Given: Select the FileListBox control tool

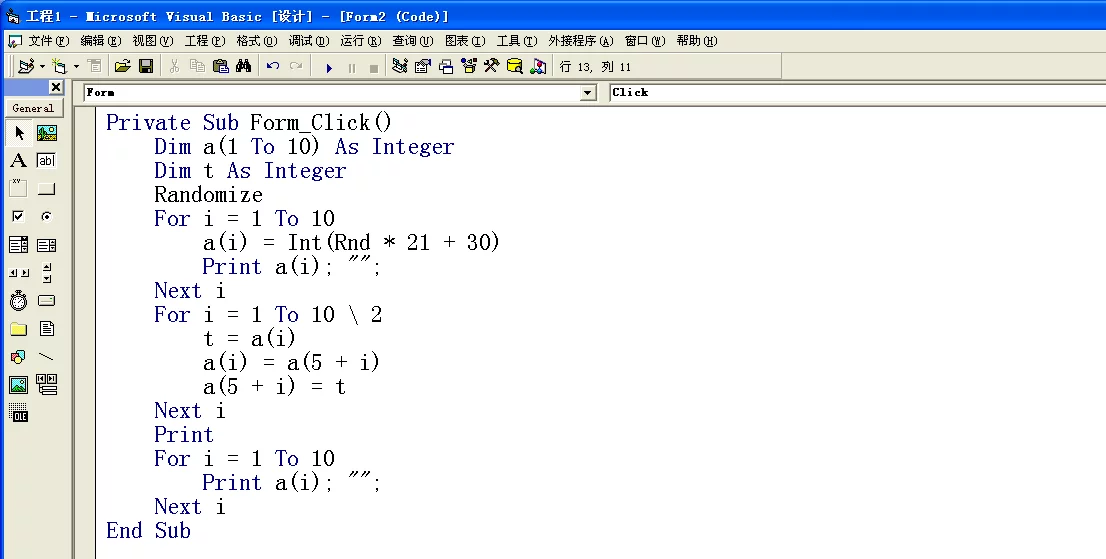Looking at the screenshot, I should pos(47,329).
